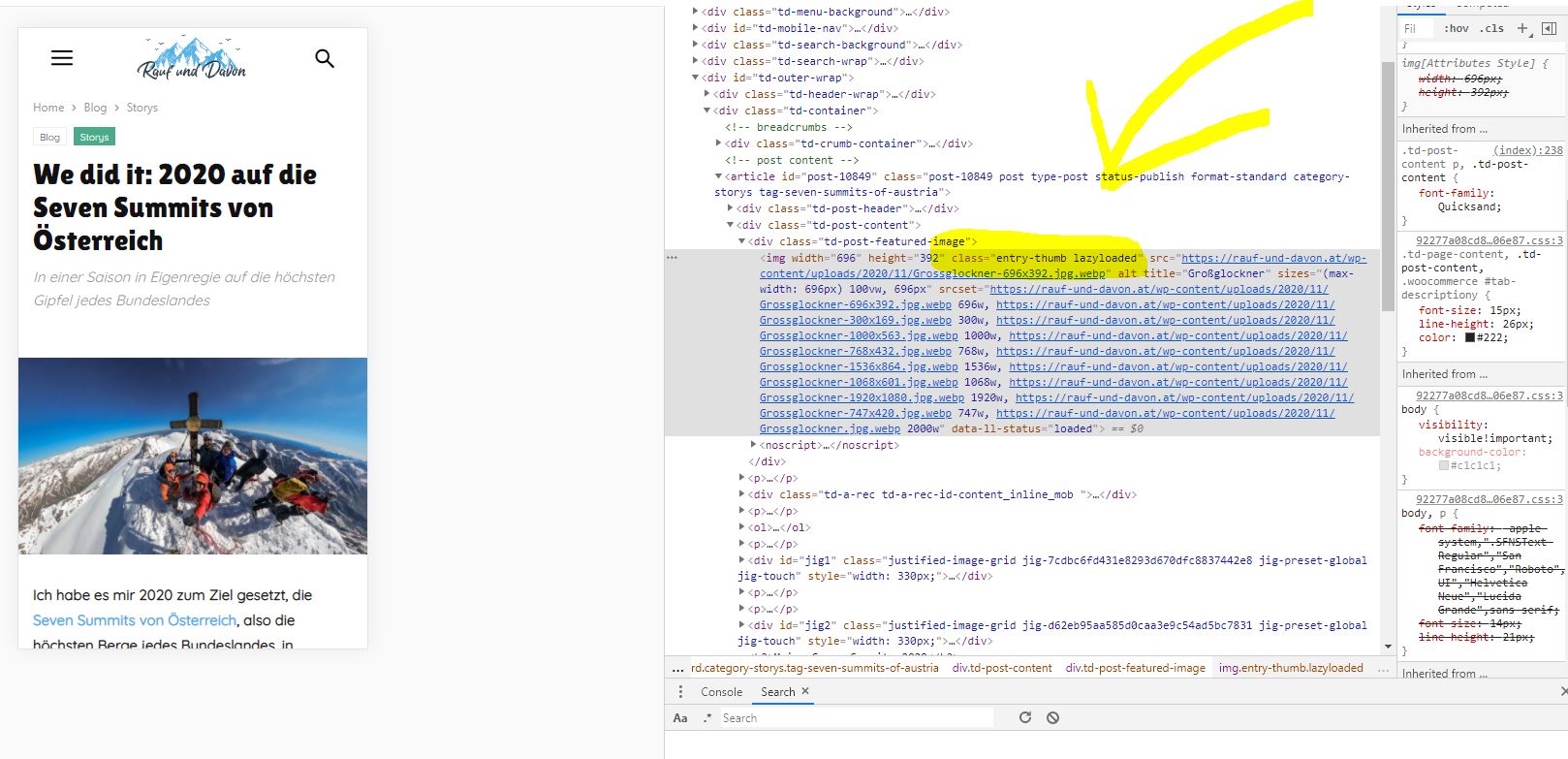Open the first 92277a08cd8…06e87.css:3 source link
This screenshot has height=759, width=1568.
[x=1490, y=240]
